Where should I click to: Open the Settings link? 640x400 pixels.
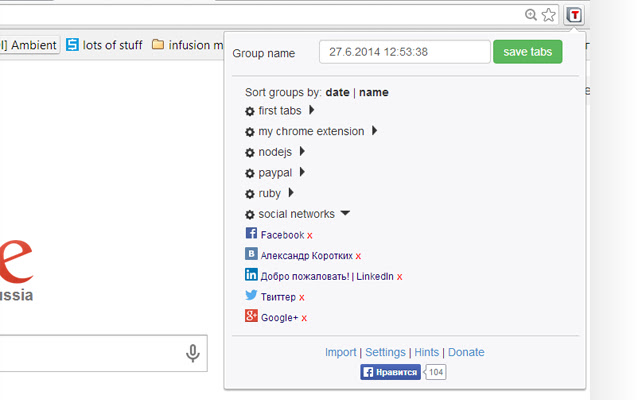pyautogui.click(x=385, y=352)
